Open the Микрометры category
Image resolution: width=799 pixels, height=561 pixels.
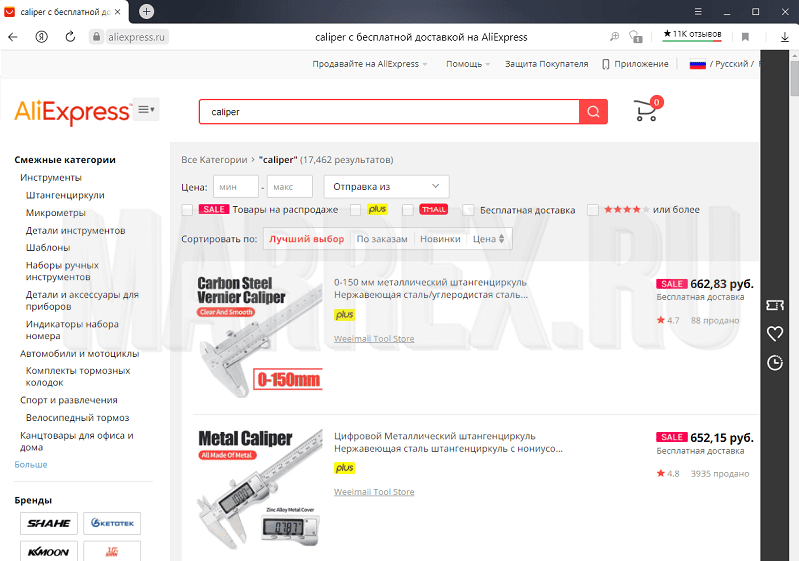(56, 213)
